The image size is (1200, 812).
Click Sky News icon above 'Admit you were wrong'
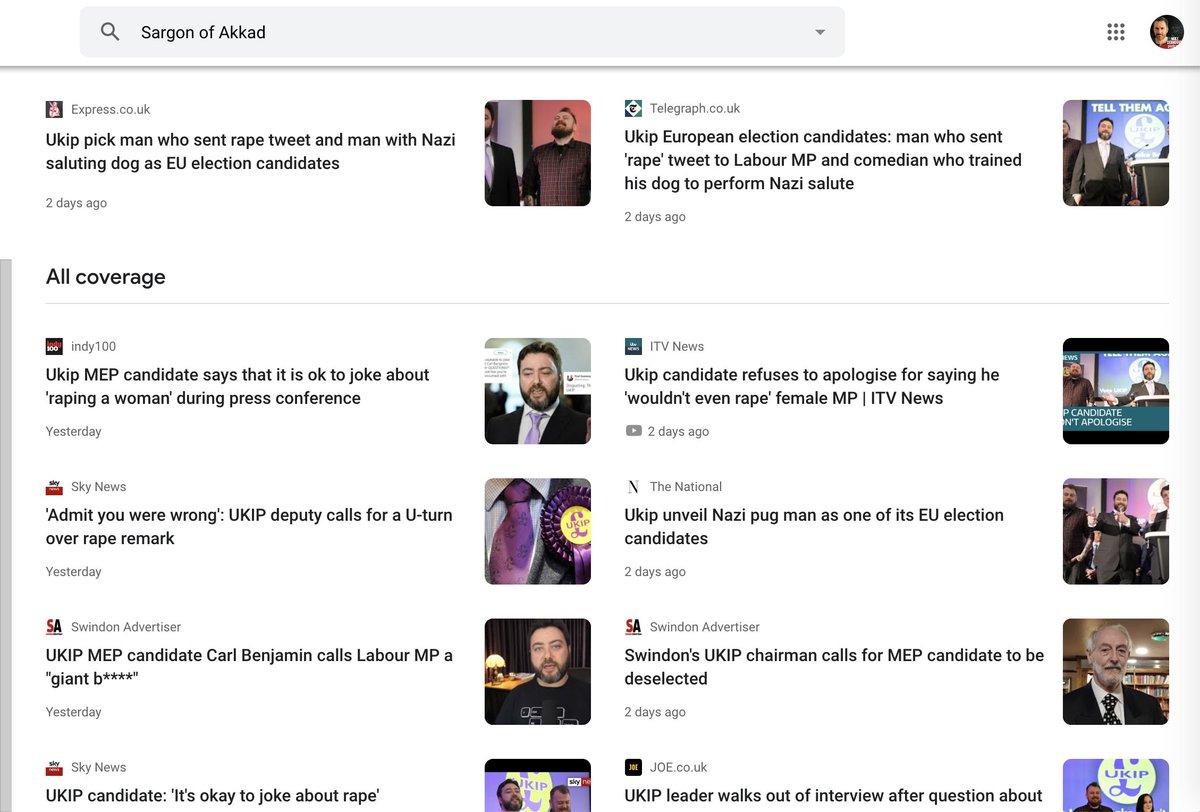(54, 487)
